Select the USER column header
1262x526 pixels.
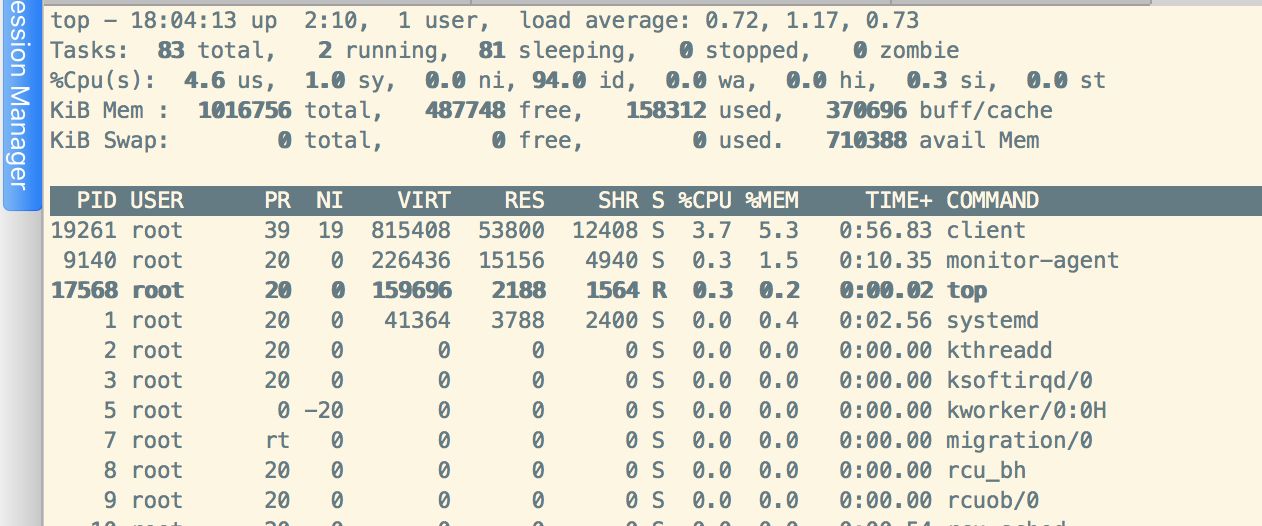(156, 200)
